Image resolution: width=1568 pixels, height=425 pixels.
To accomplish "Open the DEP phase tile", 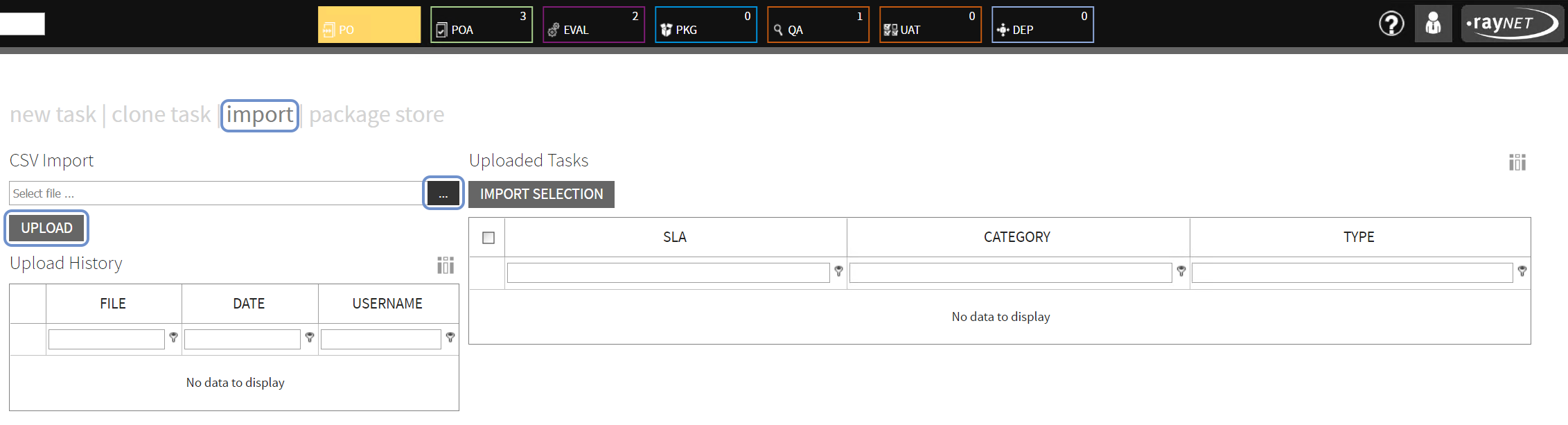I will tap(1042, 25).
